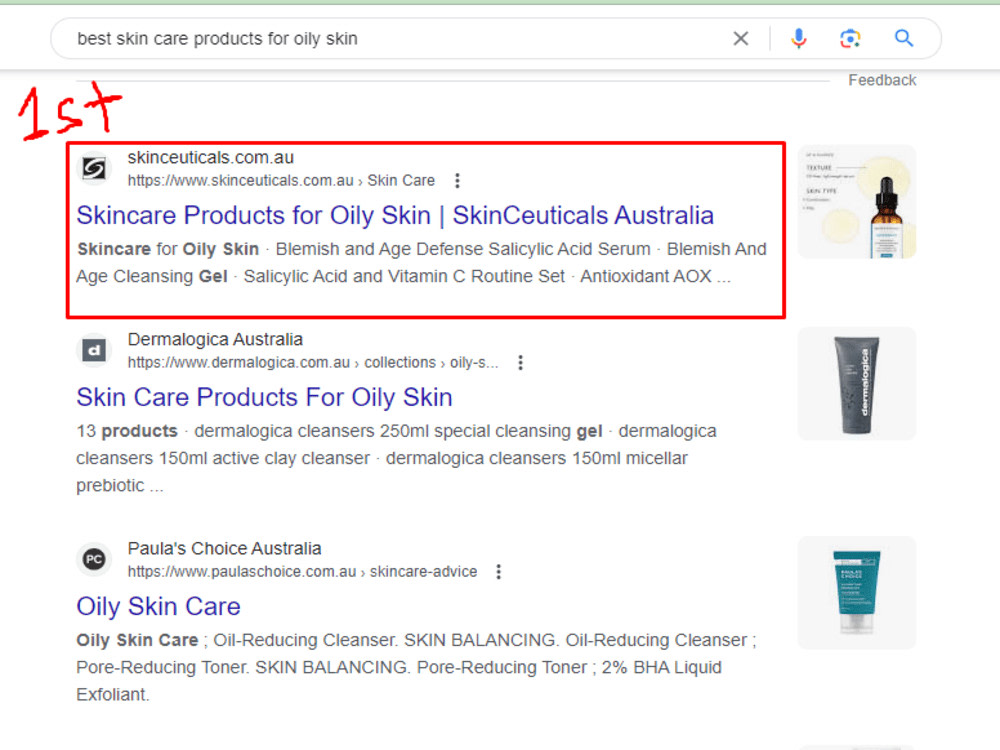
Task: Open Google Lens image search icon
Action: point(850,39)
